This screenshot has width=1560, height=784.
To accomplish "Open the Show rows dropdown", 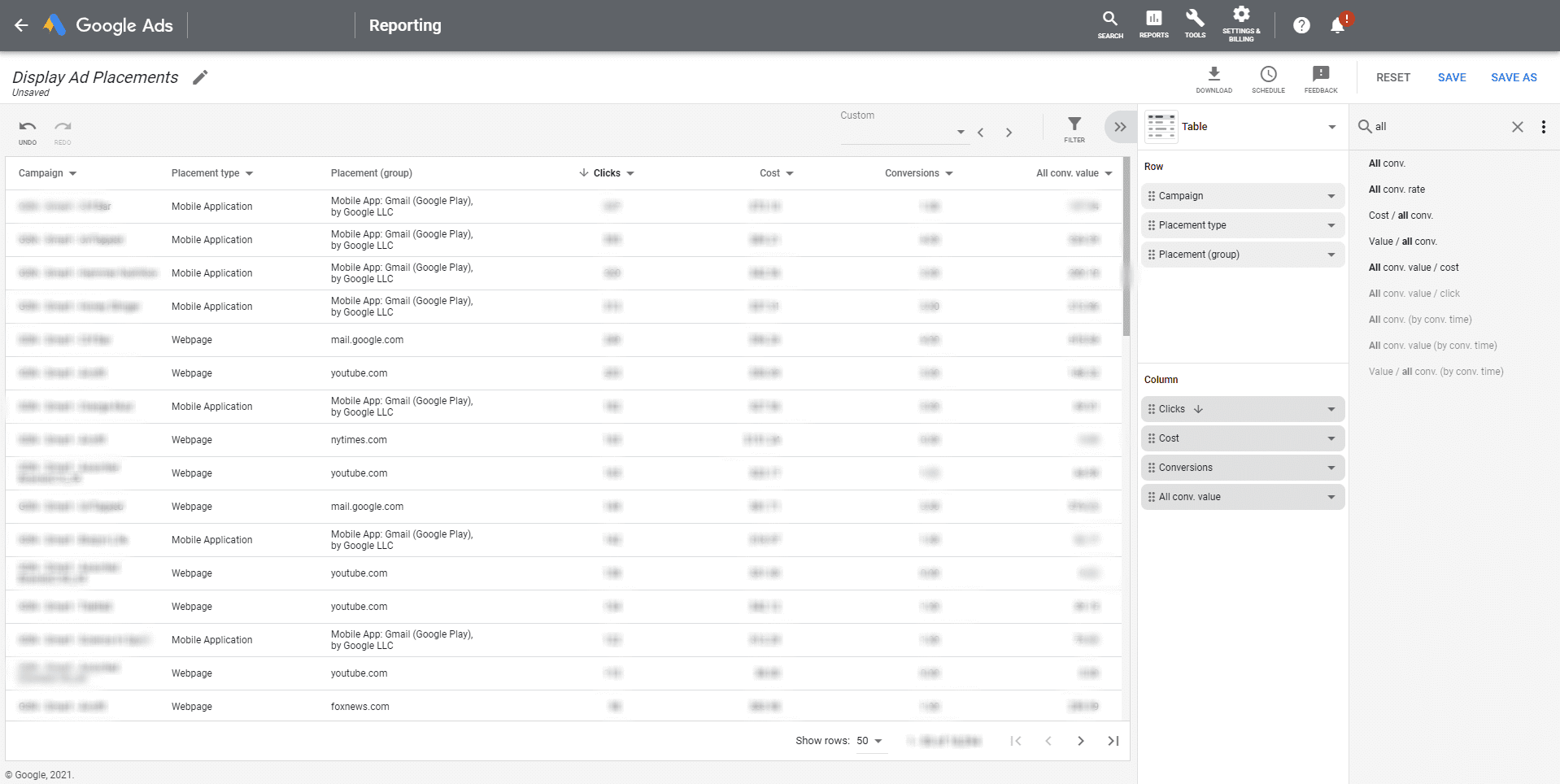I will (x=869, y=740).
